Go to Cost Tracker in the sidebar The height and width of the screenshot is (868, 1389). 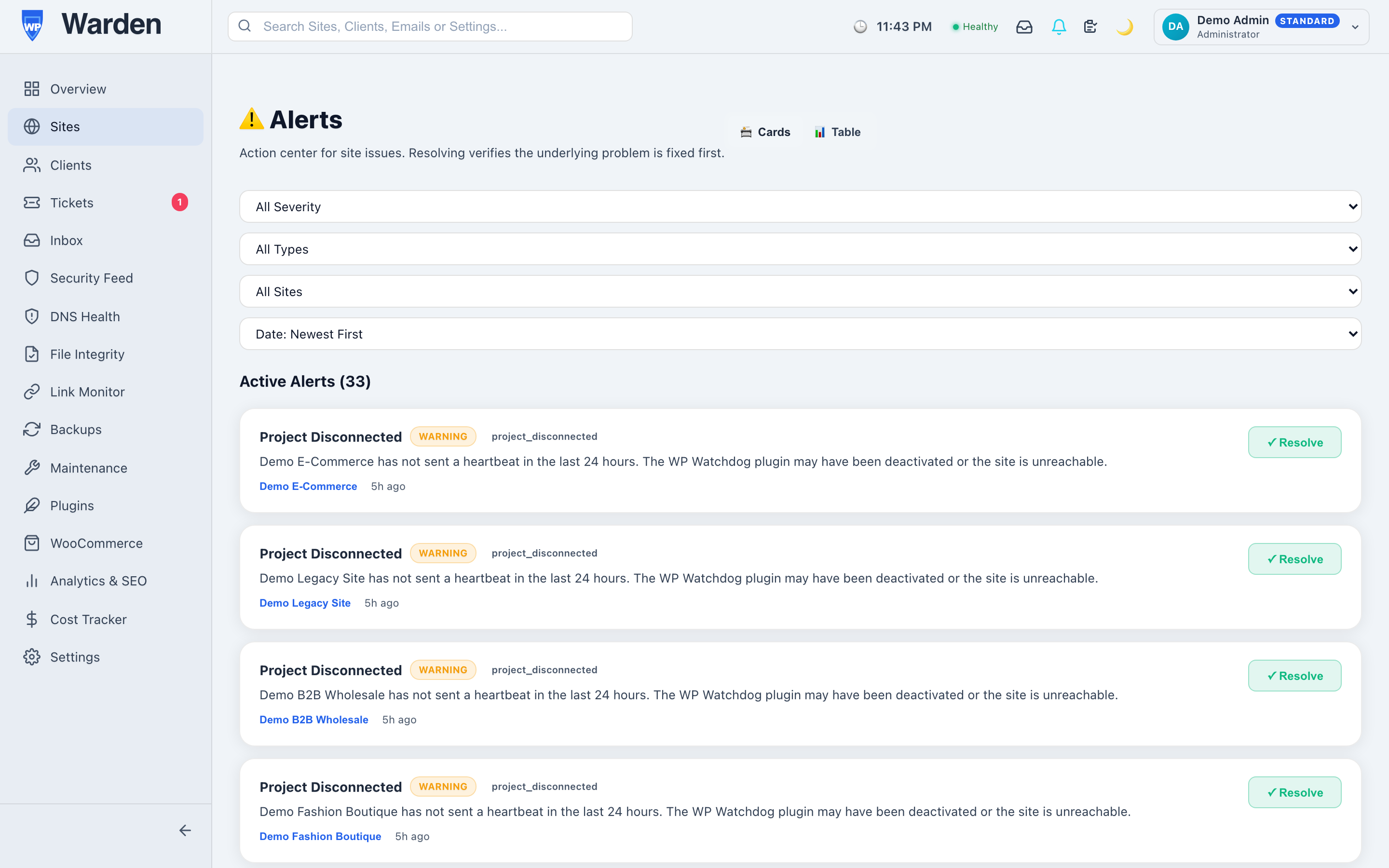106,620
